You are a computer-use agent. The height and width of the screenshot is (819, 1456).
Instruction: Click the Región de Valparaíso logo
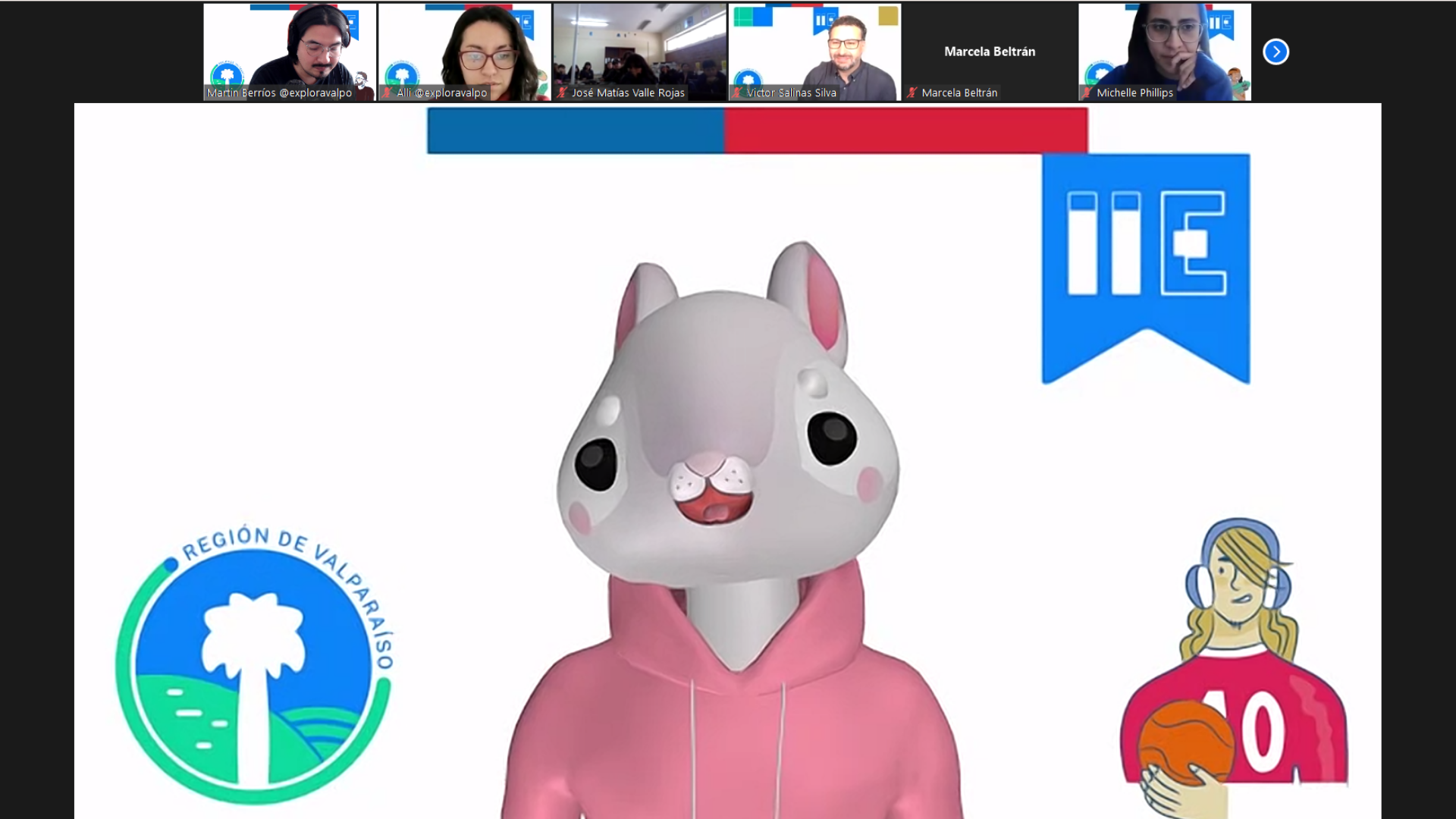(x=254, y=664)
